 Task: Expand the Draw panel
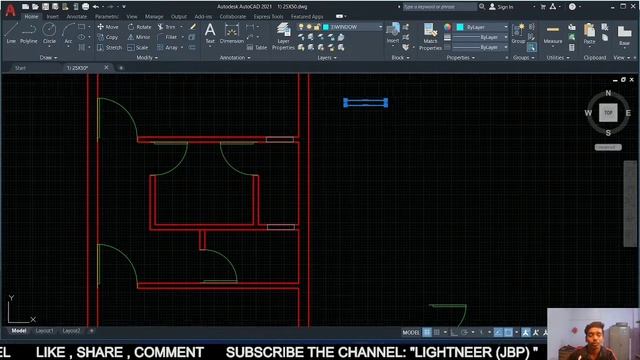coord(49,58)
